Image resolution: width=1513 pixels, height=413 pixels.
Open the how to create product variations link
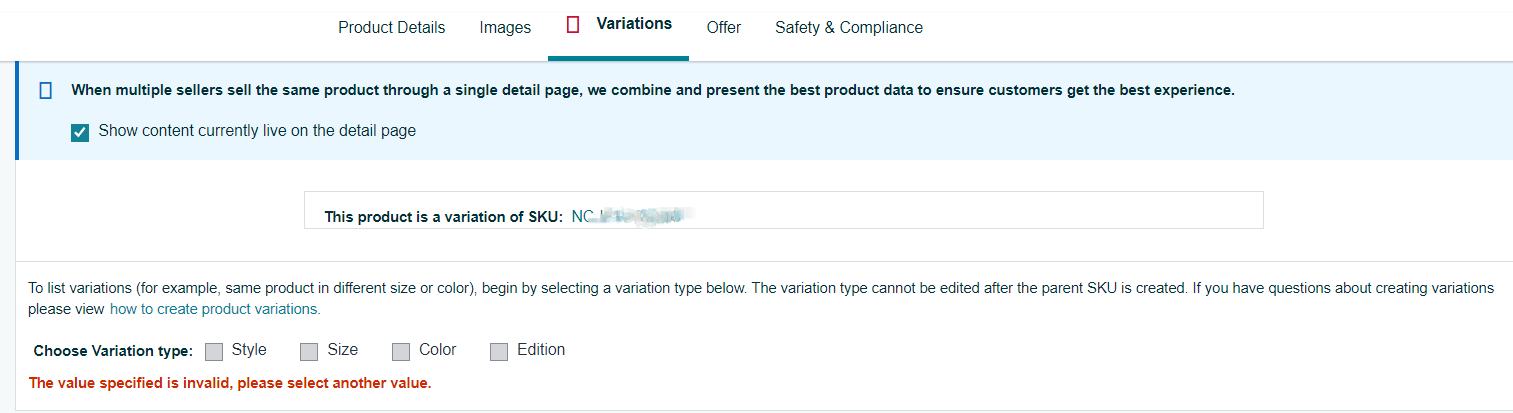215,309
